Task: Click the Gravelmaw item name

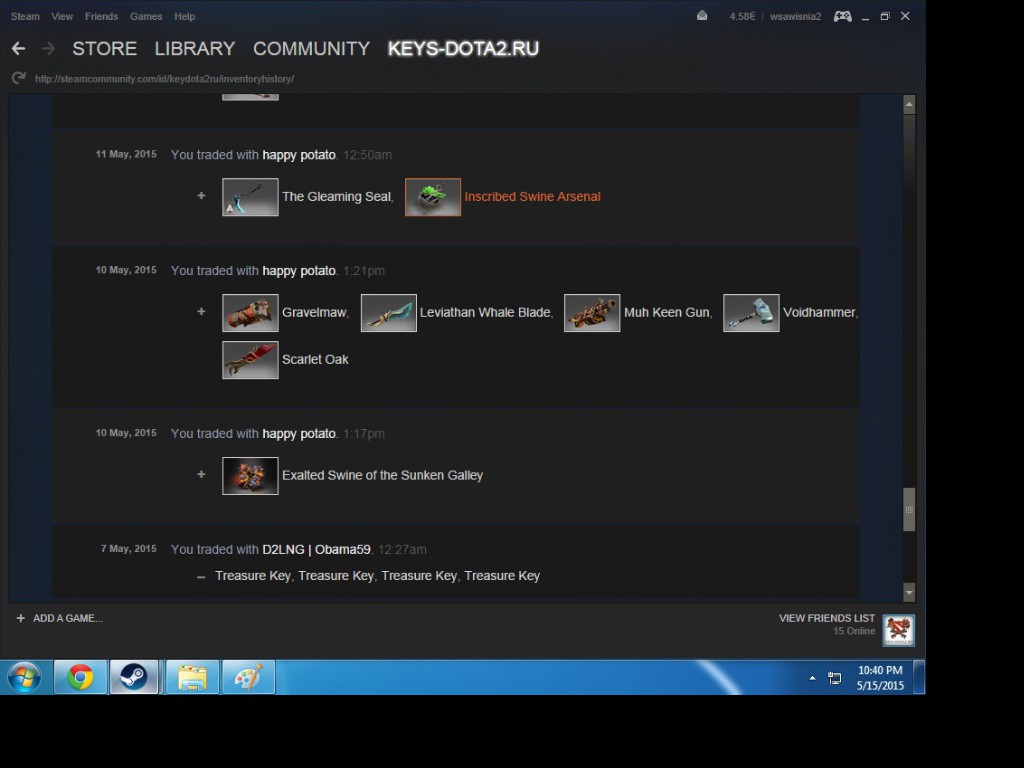Action: pyautogui.click(x=314, y=312)
